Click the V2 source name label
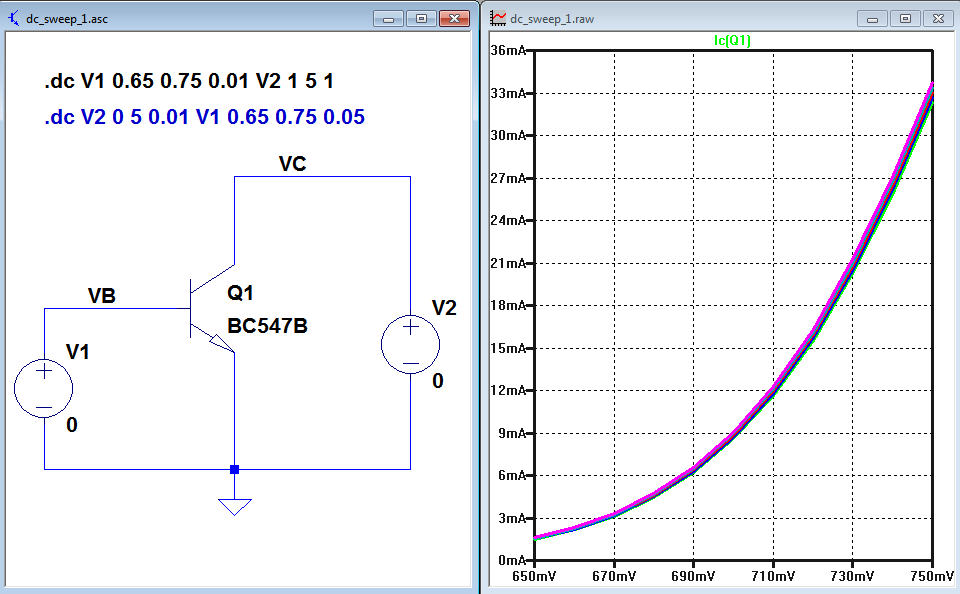The width and height of the screenshot is (960, 594). [x=444, y=307]
